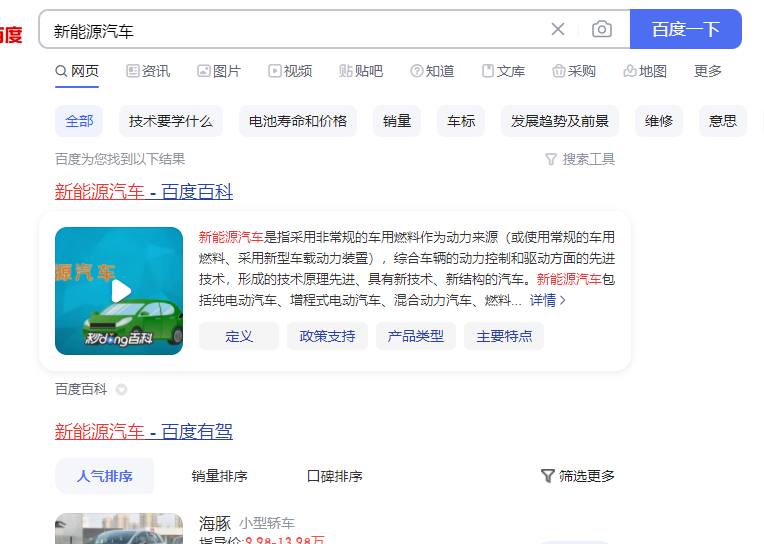Viewport: 764px width, 544px height.
Task: Click the 百度百科 source label
Action: coord(81,389)
